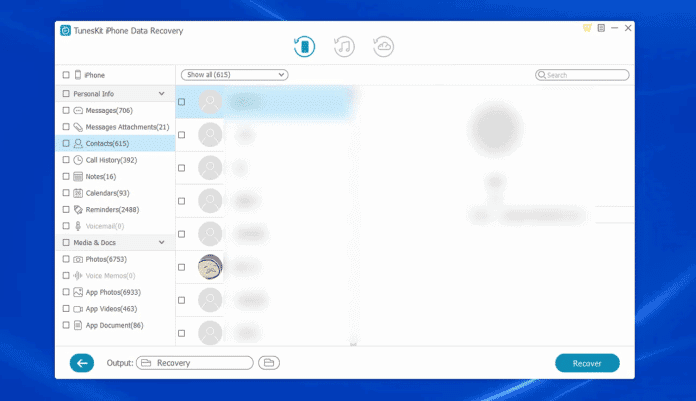Tick the iPhone checkbox

[x=66, y=75]
